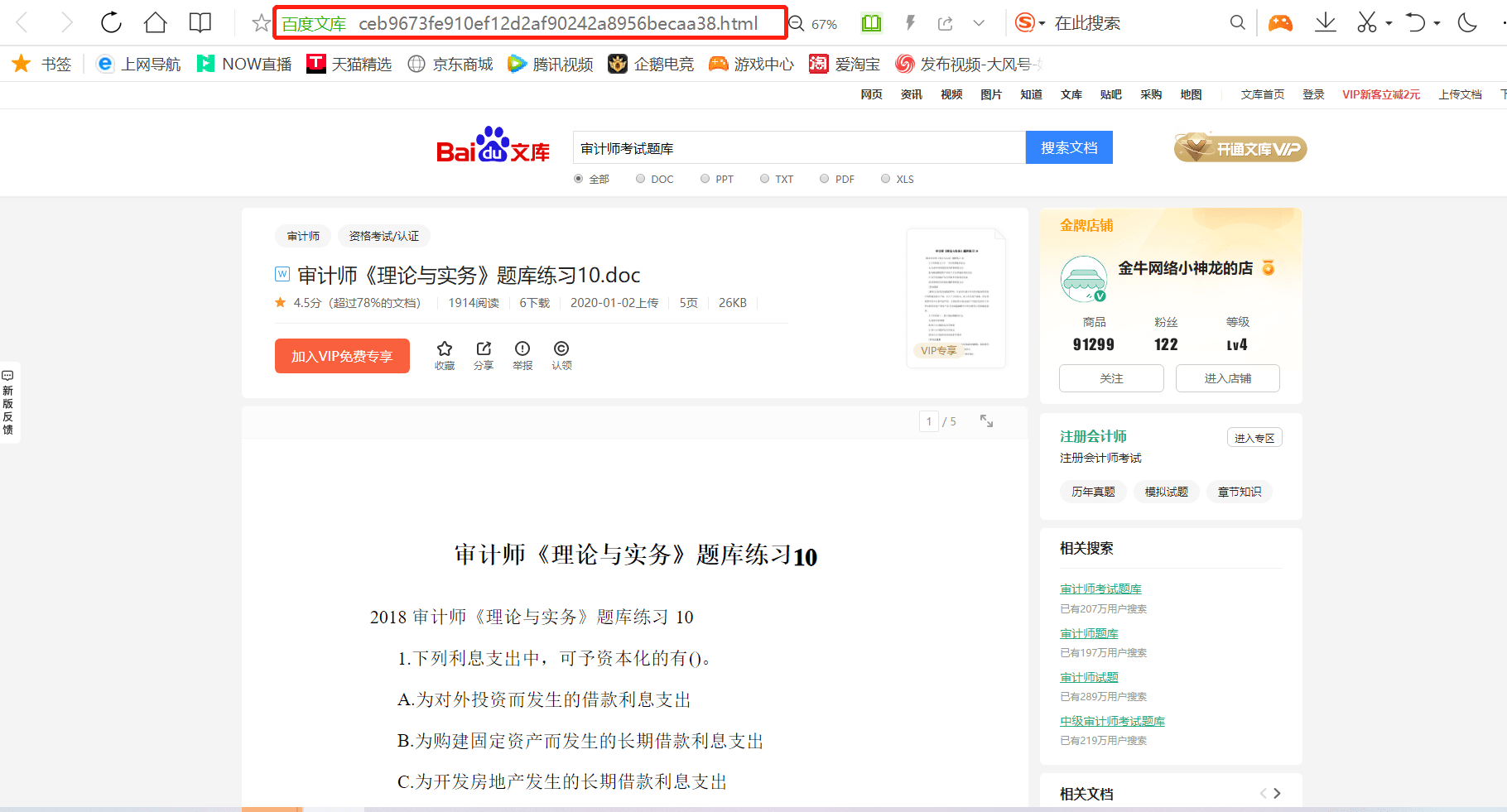Open the 爱淘宝 bookmark
This screenshot has height=812, width=1507.
[x=845, y=64]
